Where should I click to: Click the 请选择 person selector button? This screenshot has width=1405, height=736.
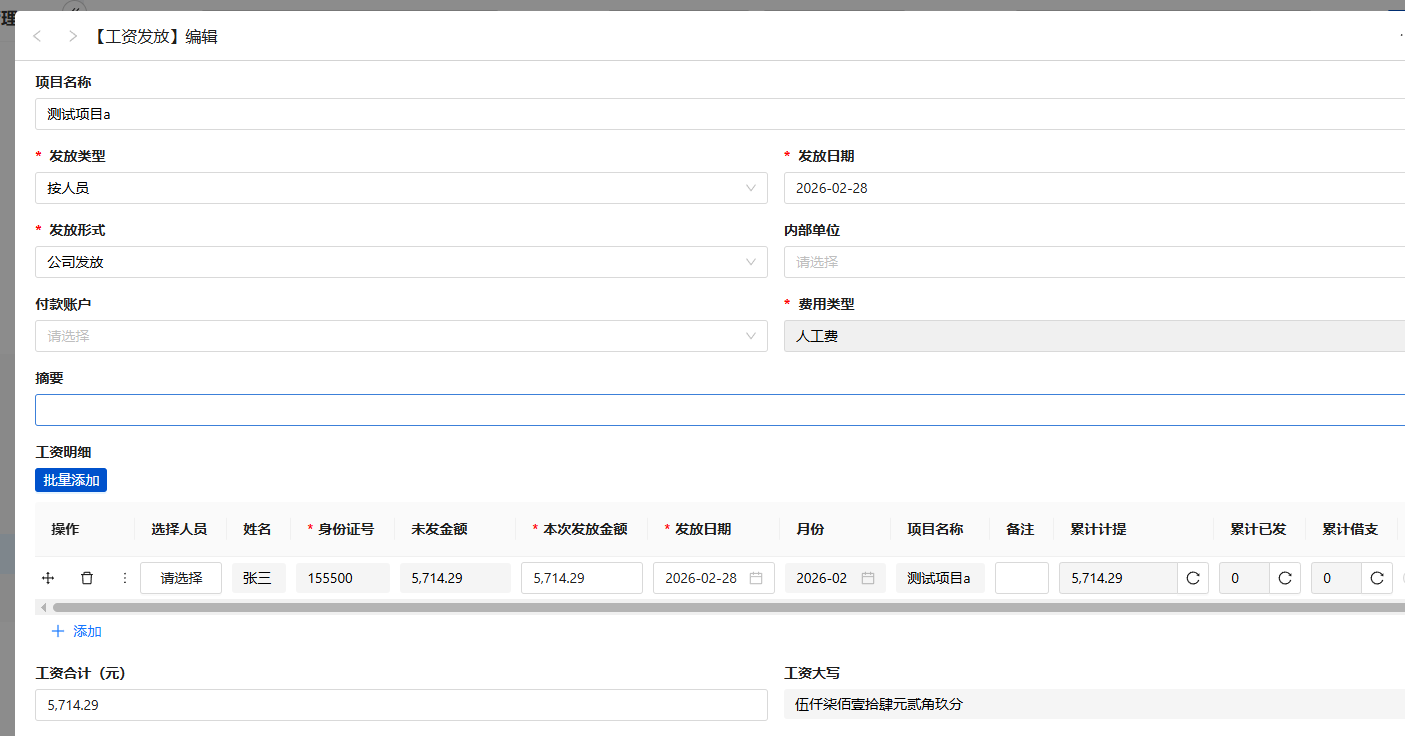coord(181,578)
